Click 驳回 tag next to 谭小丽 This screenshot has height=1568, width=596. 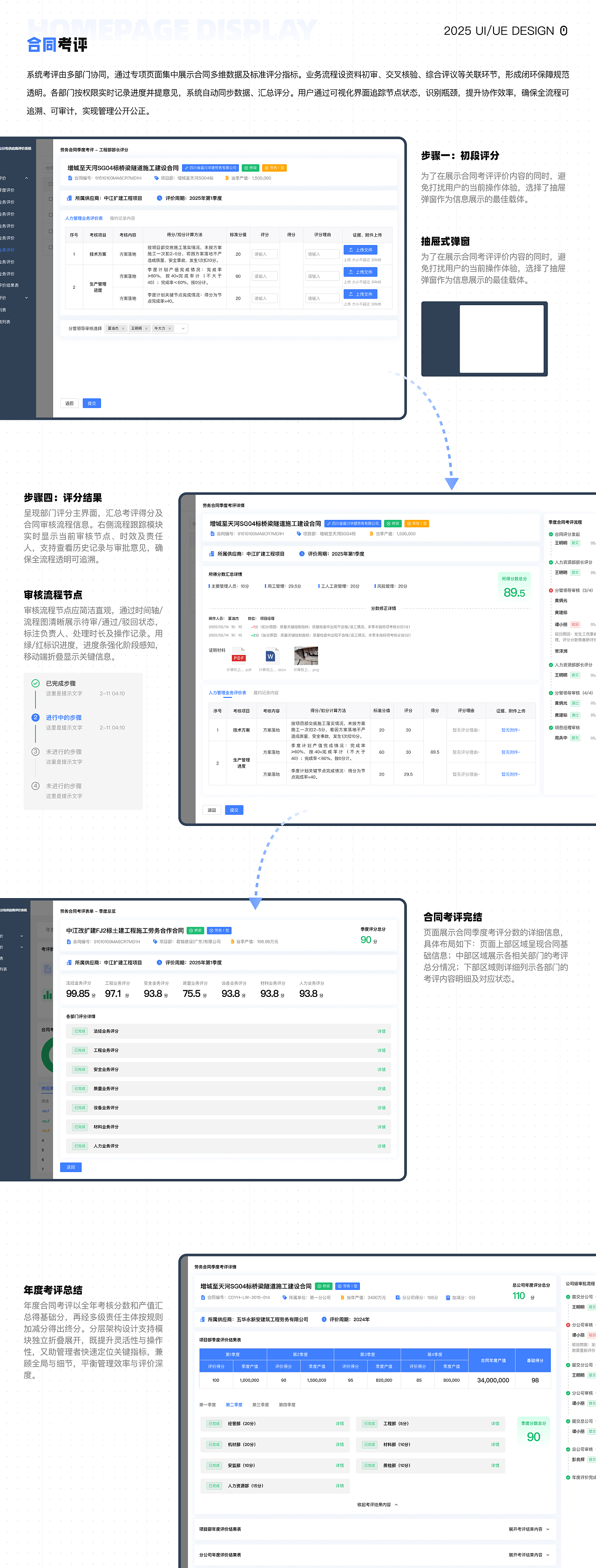(x=576, y=625)
